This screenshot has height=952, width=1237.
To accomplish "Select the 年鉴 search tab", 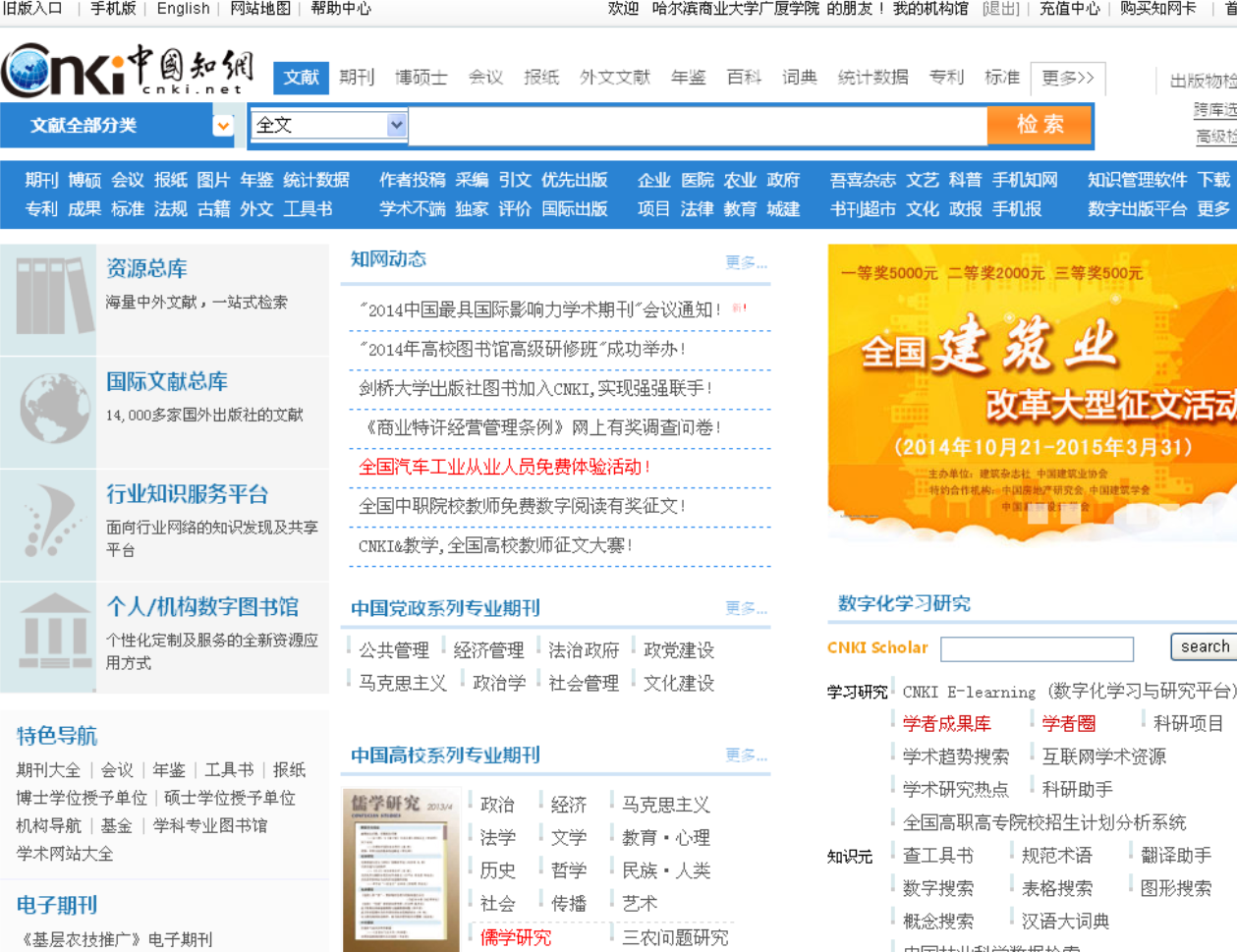I will (x=689, y=78).
